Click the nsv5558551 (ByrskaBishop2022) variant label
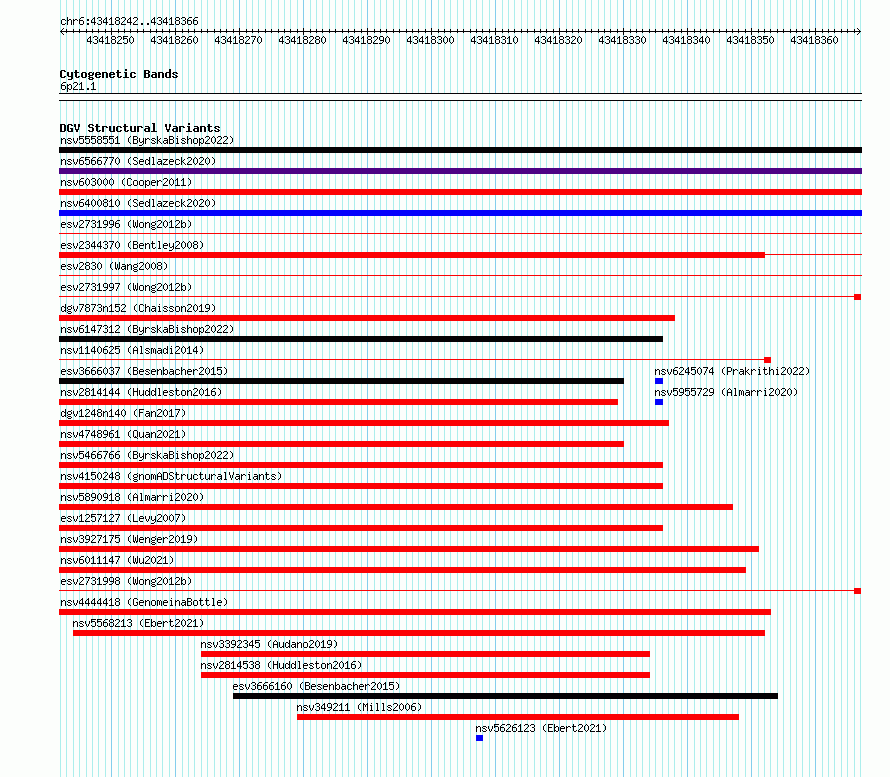 point(147,140)
